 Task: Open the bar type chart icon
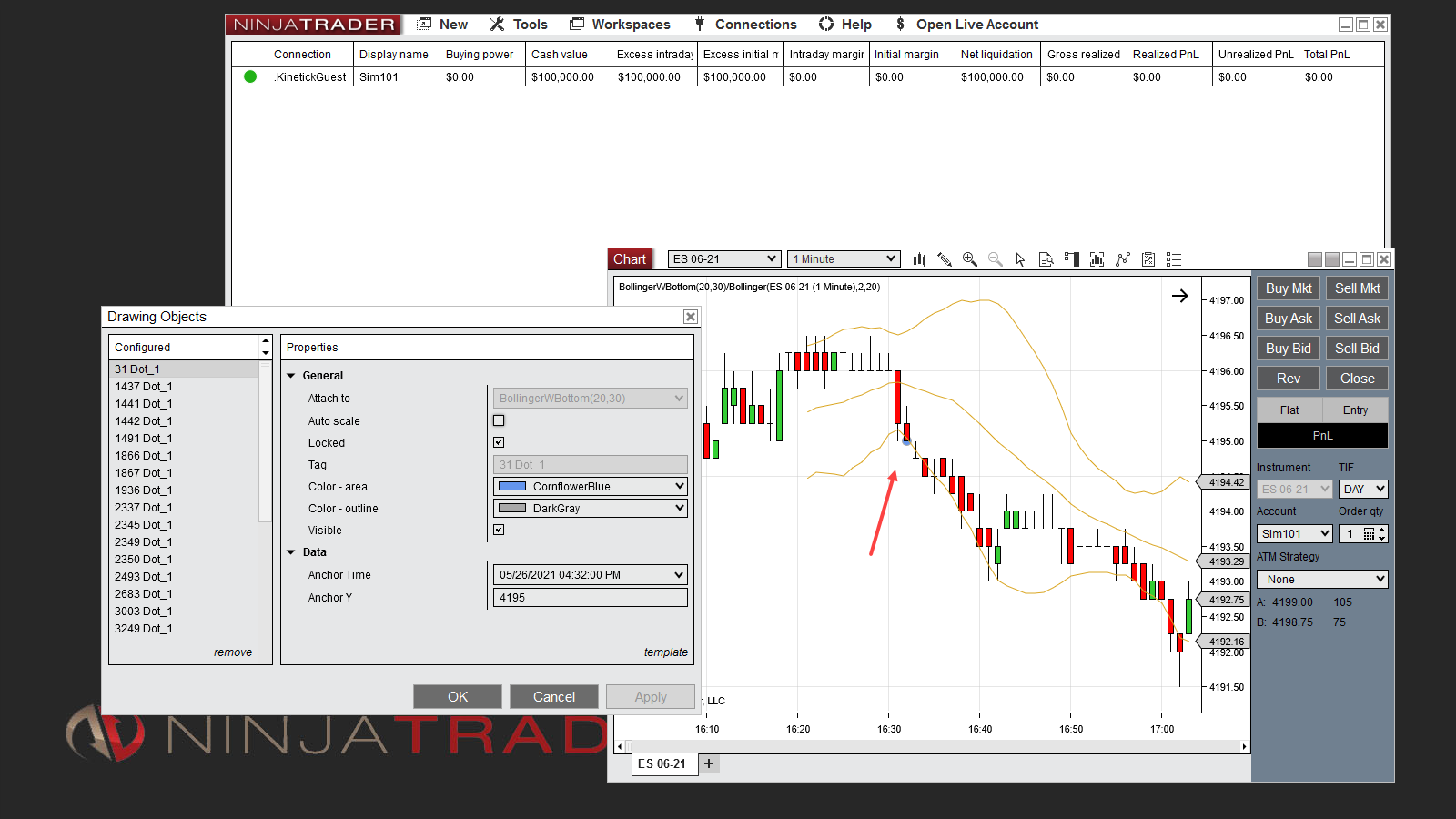coord(919,259)
